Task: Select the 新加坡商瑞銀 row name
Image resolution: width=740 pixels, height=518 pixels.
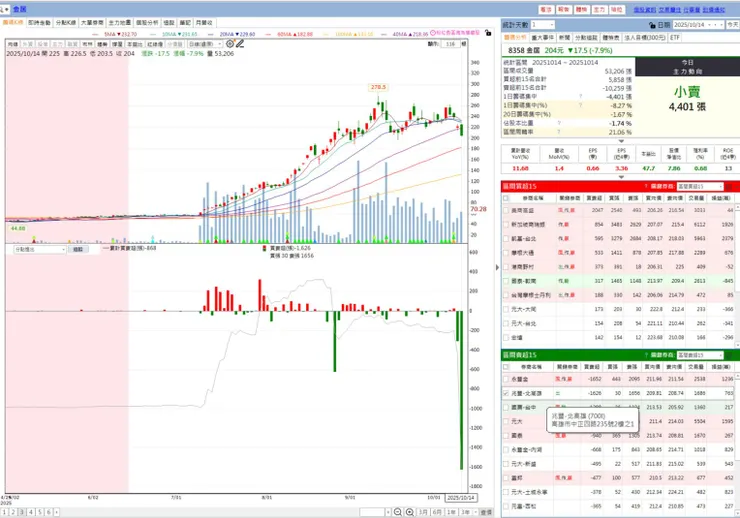Action: click(528, 225)
